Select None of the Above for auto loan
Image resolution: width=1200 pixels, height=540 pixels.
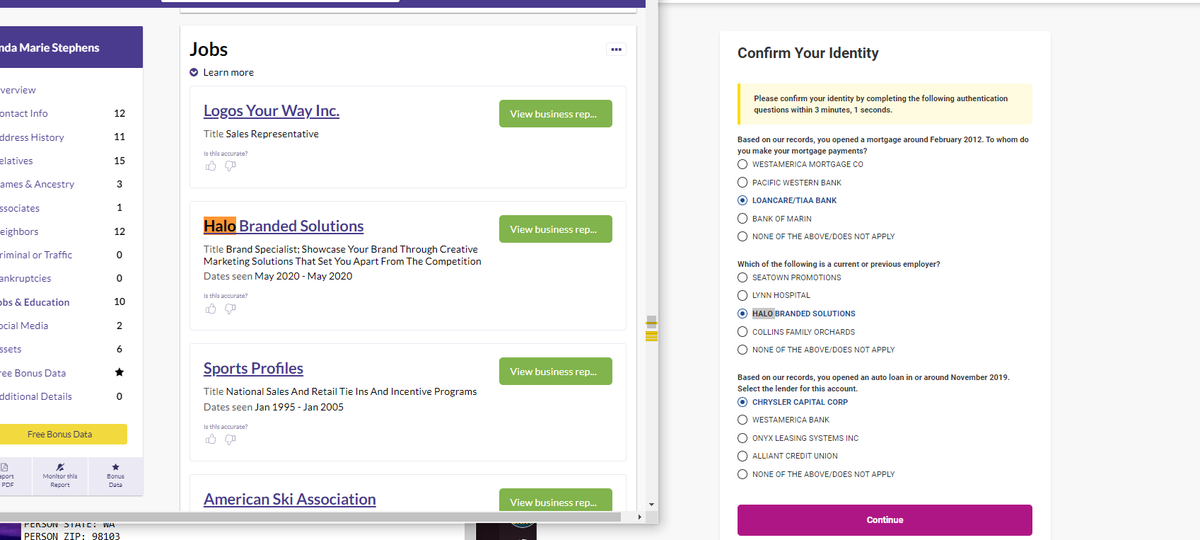[742, 474]
